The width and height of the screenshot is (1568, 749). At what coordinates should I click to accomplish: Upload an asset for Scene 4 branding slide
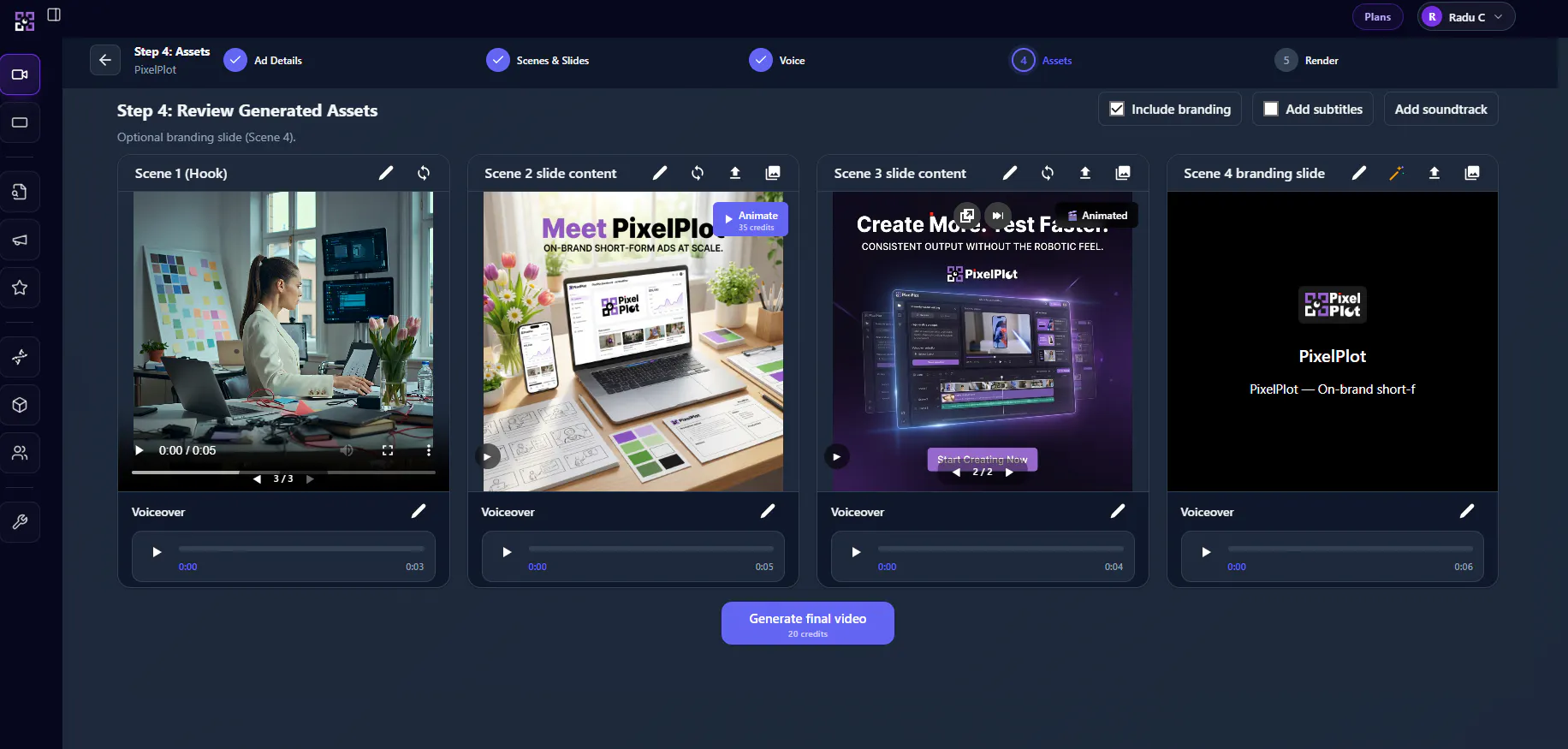click(1434, 173)
